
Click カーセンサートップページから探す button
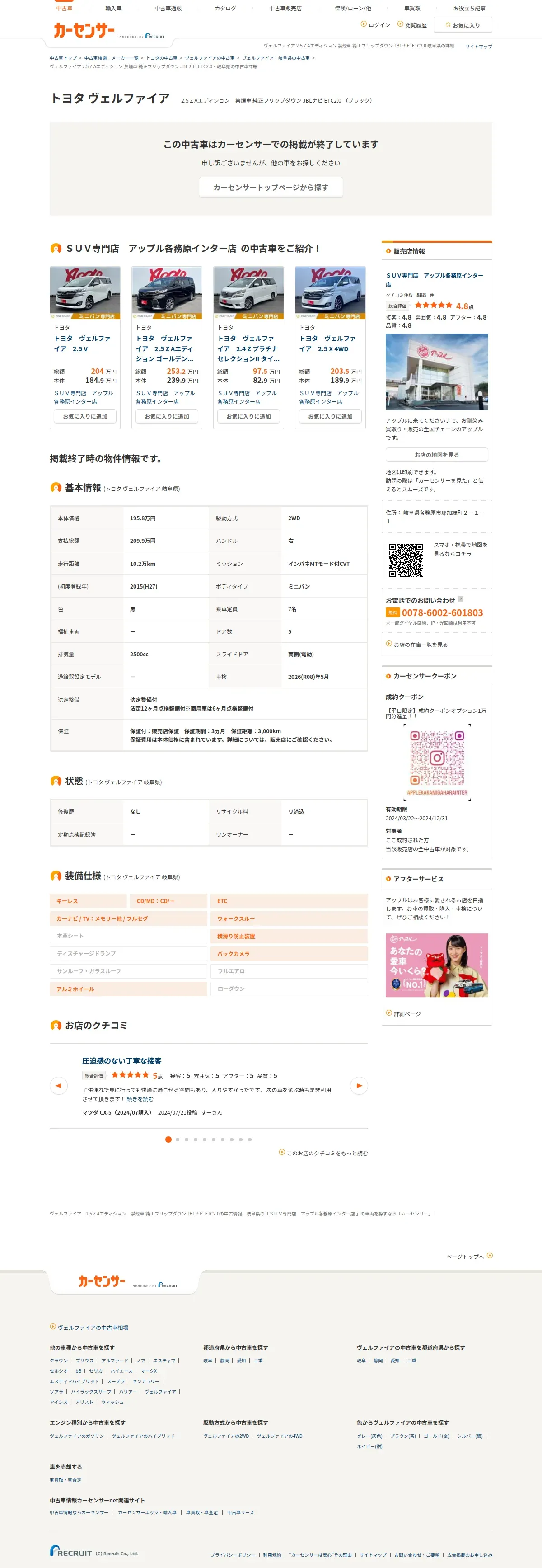click(271, 188)
